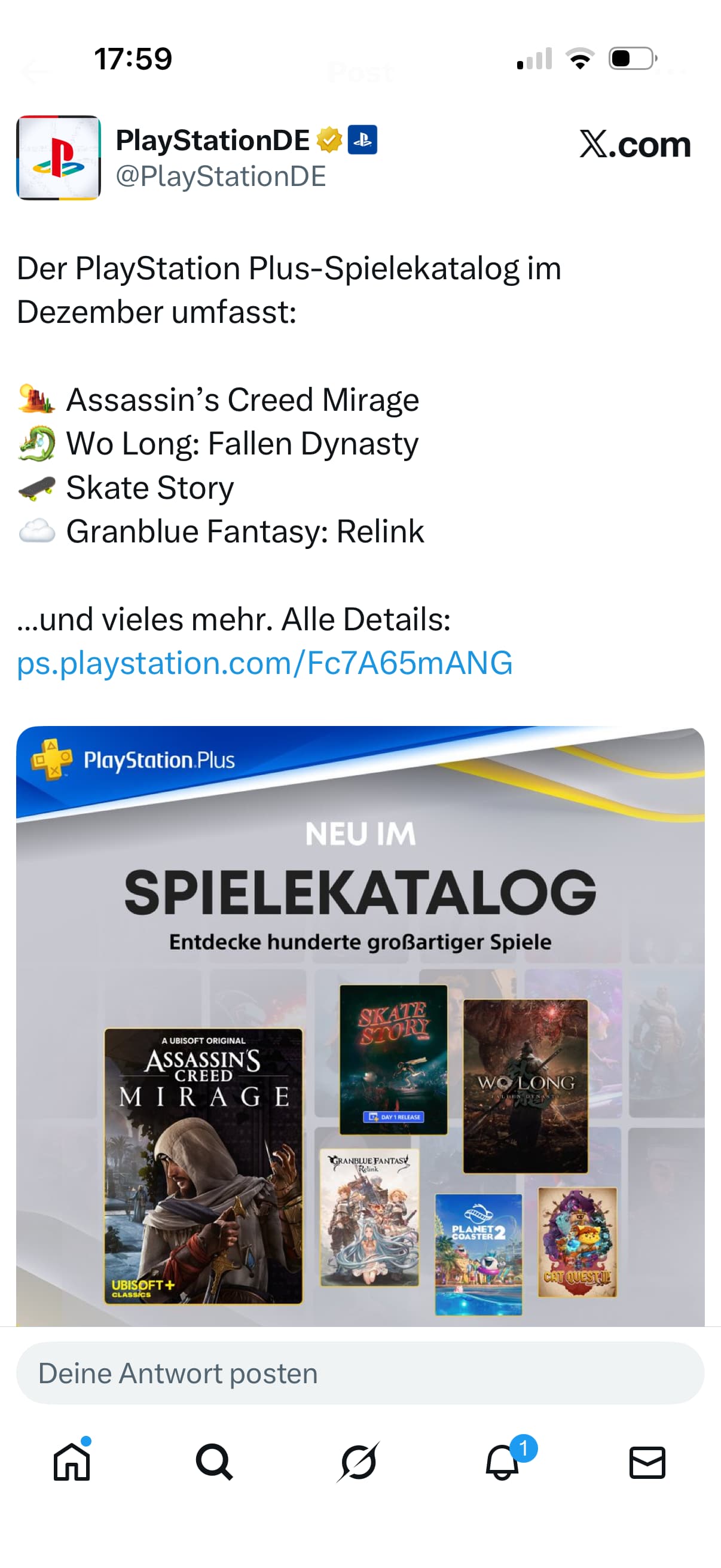Open Messages envelope icon
Viewport: 721px width, 1568px height.
647,1462
